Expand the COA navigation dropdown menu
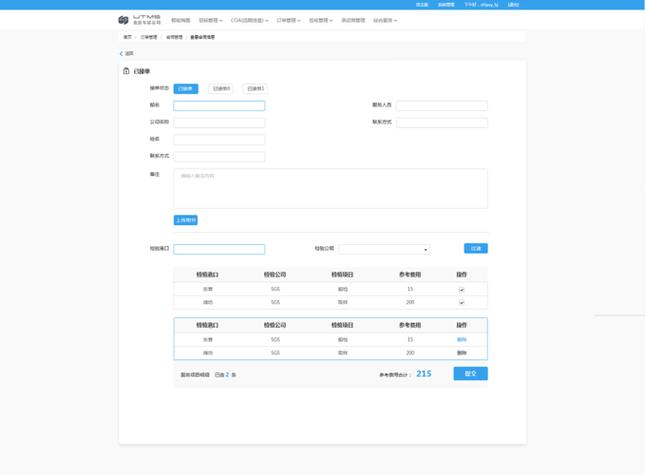The width and height of the screenshot is (645, 475). pos(249,20)
